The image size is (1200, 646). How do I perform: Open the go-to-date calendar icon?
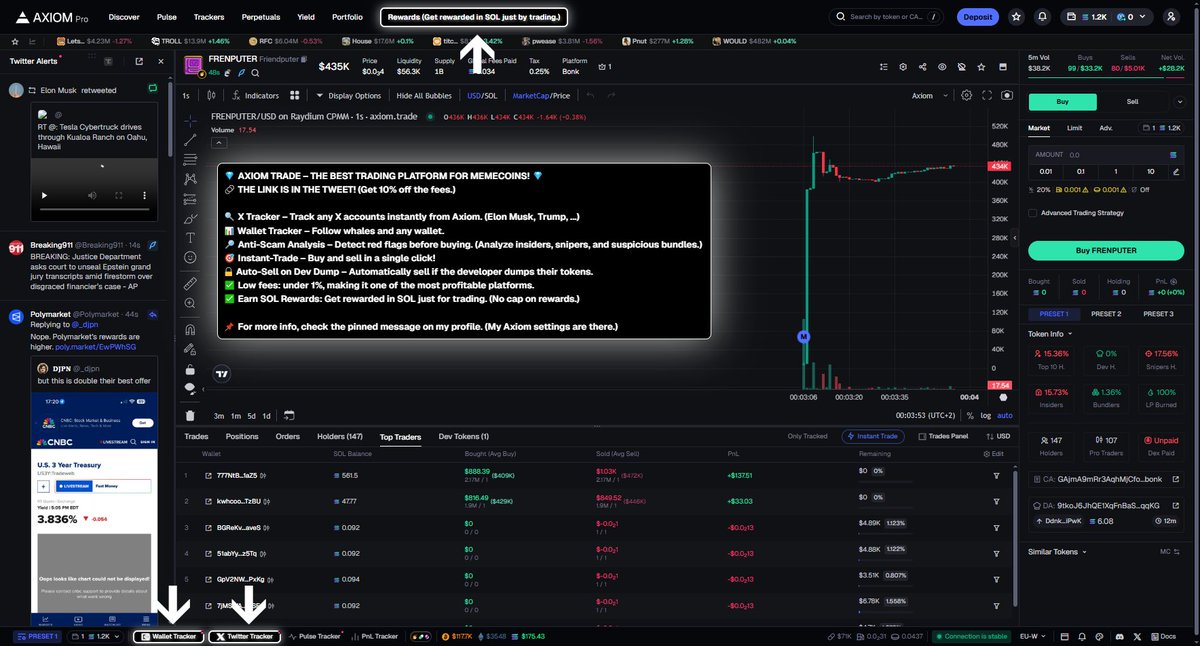coord(289,415)
